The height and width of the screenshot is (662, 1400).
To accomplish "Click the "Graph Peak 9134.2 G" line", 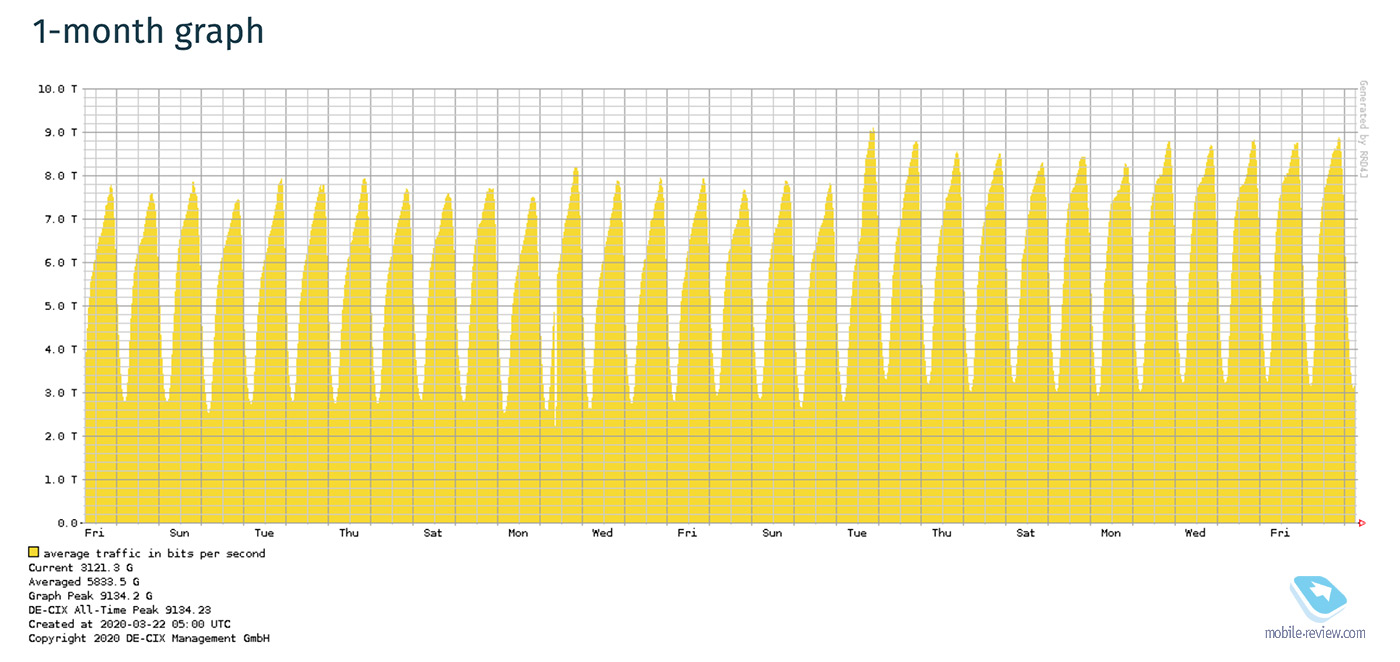I will coord(90,595).
